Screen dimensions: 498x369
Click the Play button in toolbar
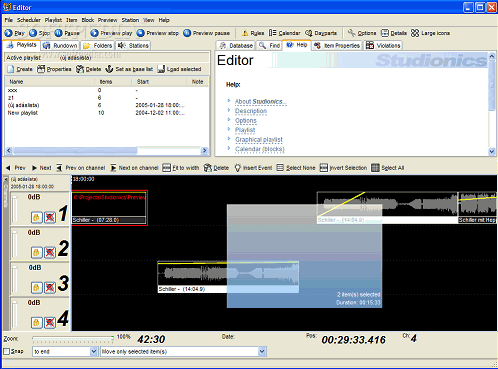pyautogui.click(x=15, y=33)
